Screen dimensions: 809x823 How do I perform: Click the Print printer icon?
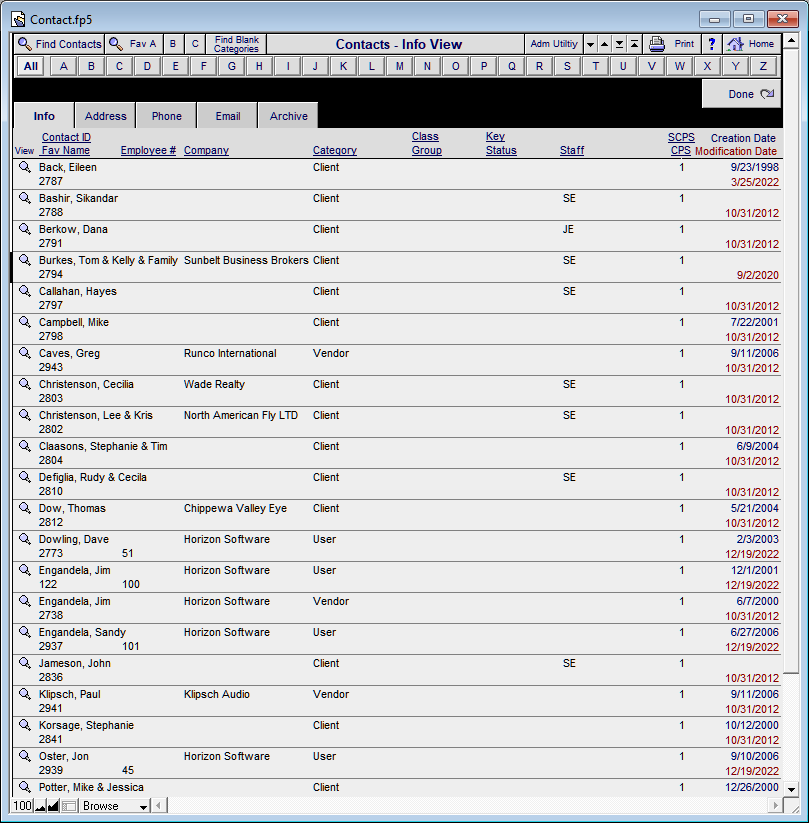point(657,44)
